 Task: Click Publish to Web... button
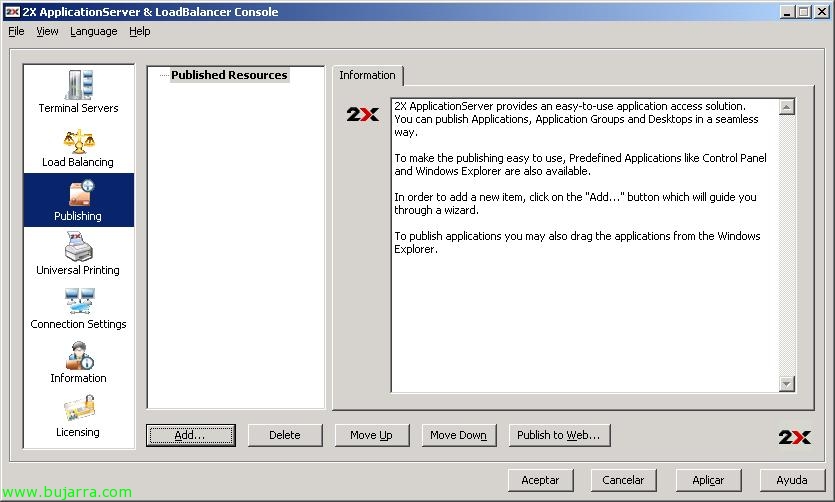point(559,435)
